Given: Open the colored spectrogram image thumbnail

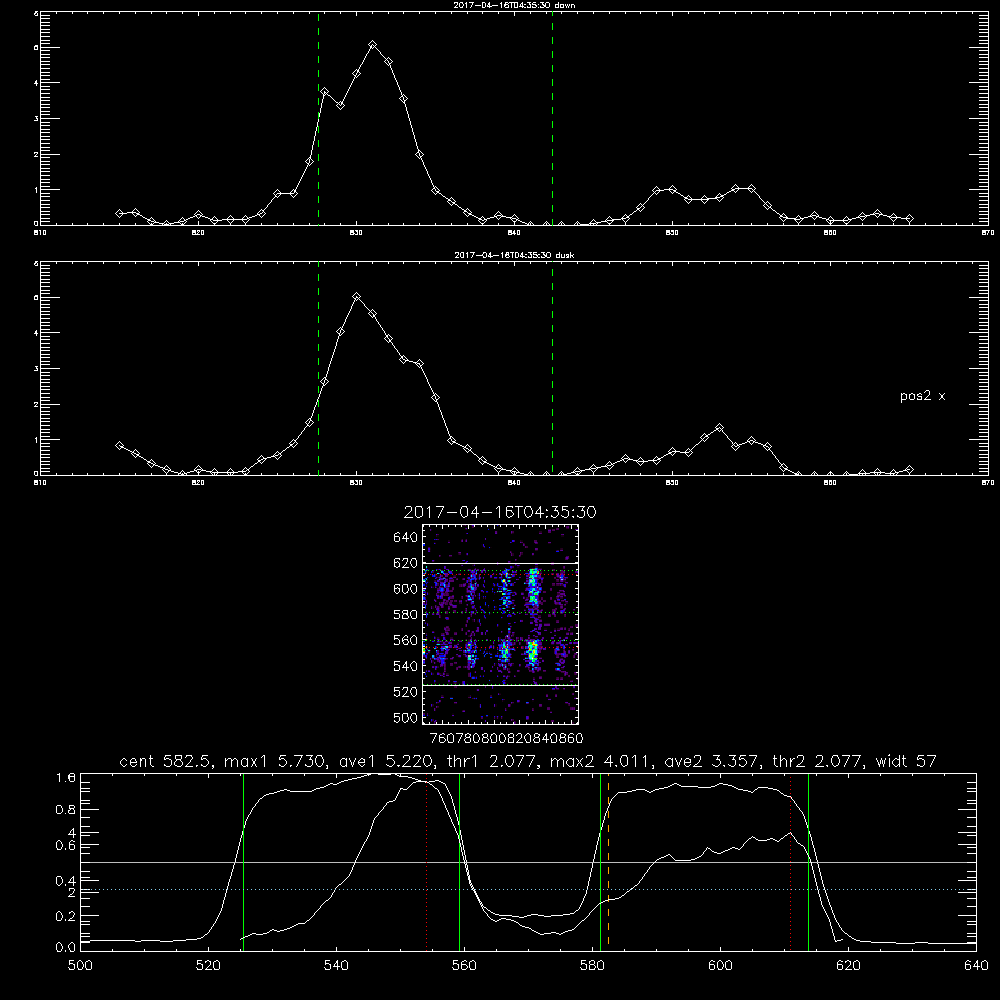Looking at the screenshot, I should pyautogui.click(x=501, y=624).
